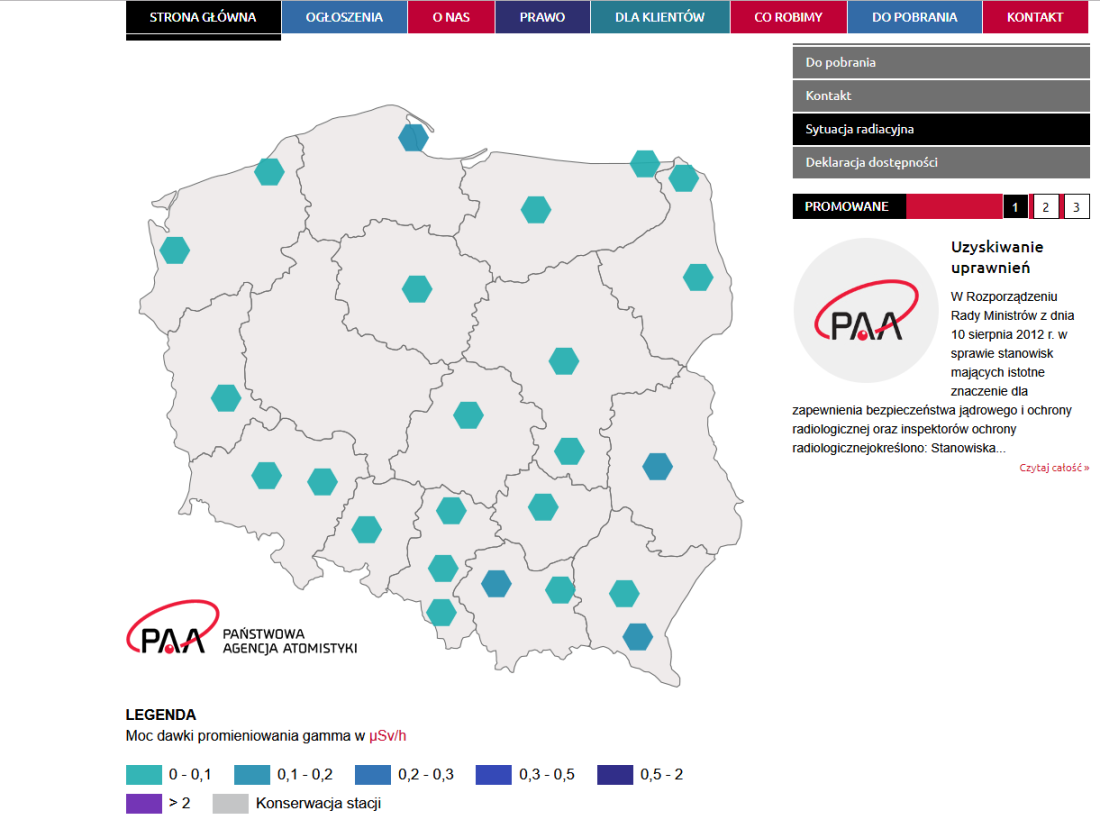Open the CO ROBIMY navigation item
Screen dimensions: 1100x838
pyautogui.click(x=789, y=17)
